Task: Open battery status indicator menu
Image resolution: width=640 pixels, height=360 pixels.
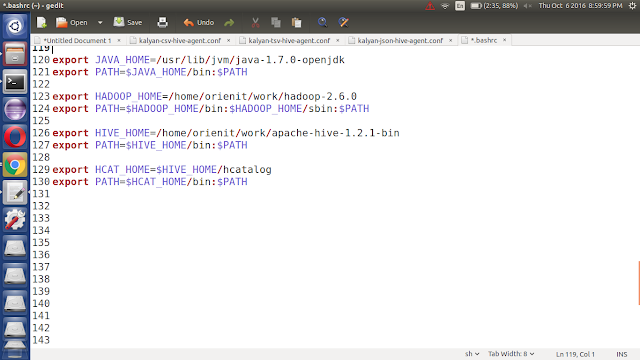Action: [x=494, y=6]
